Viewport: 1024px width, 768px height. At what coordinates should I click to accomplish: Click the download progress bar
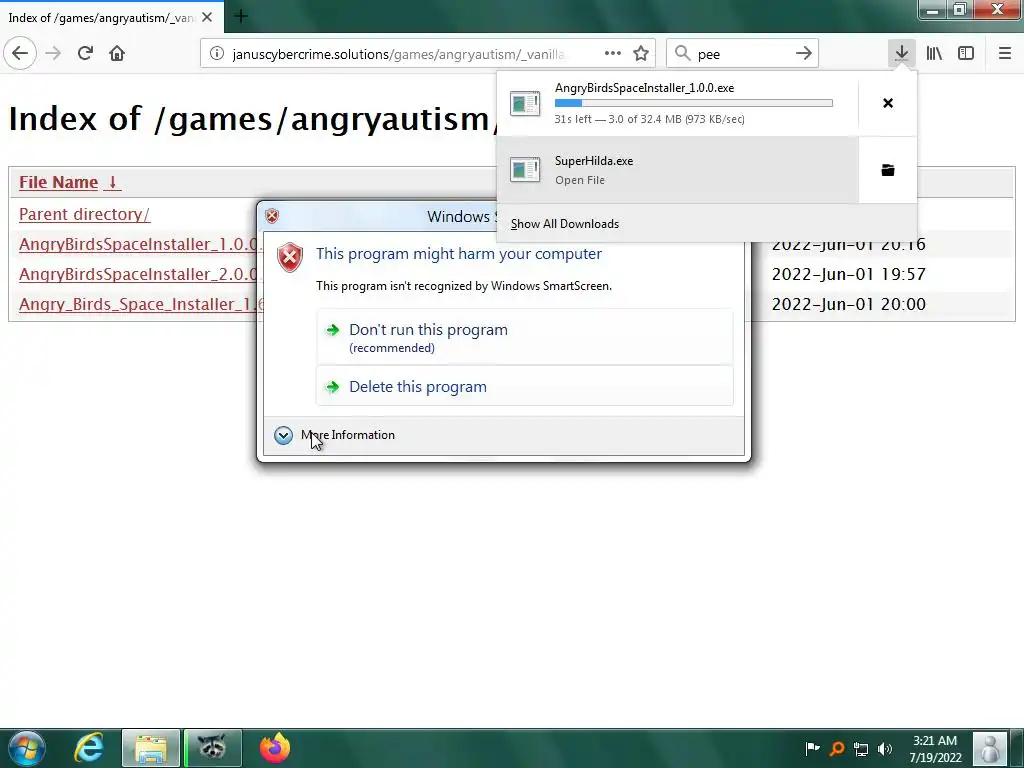(x=694, y=103)
